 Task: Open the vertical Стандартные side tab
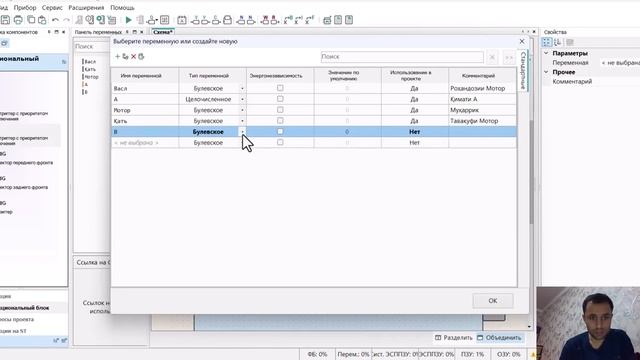point(523,70)
